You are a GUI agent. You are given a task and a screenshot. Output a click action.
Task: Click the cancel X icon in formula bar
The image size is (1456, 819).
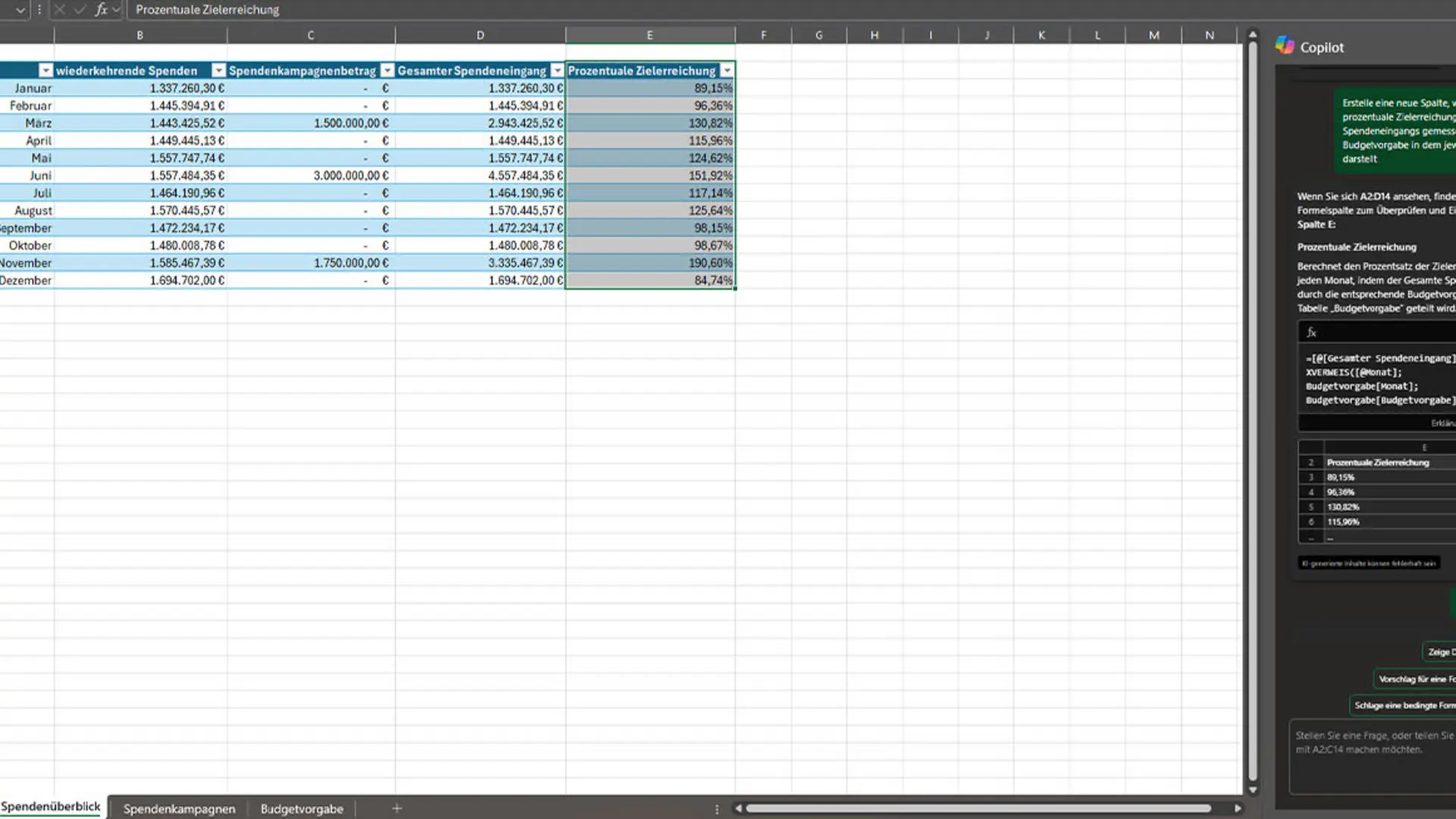tap(59, 10)
